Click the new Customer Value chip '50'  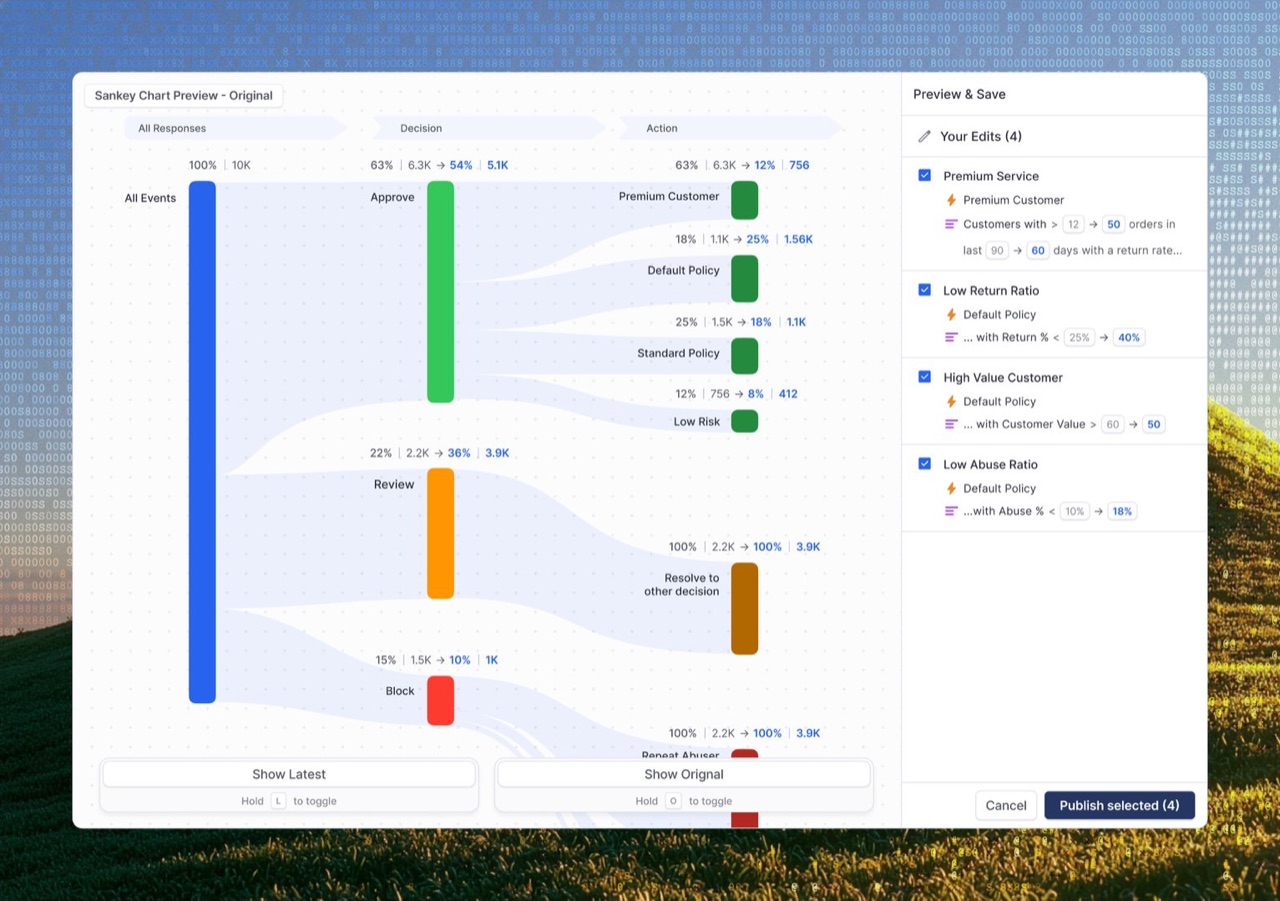click(1154, 424)
